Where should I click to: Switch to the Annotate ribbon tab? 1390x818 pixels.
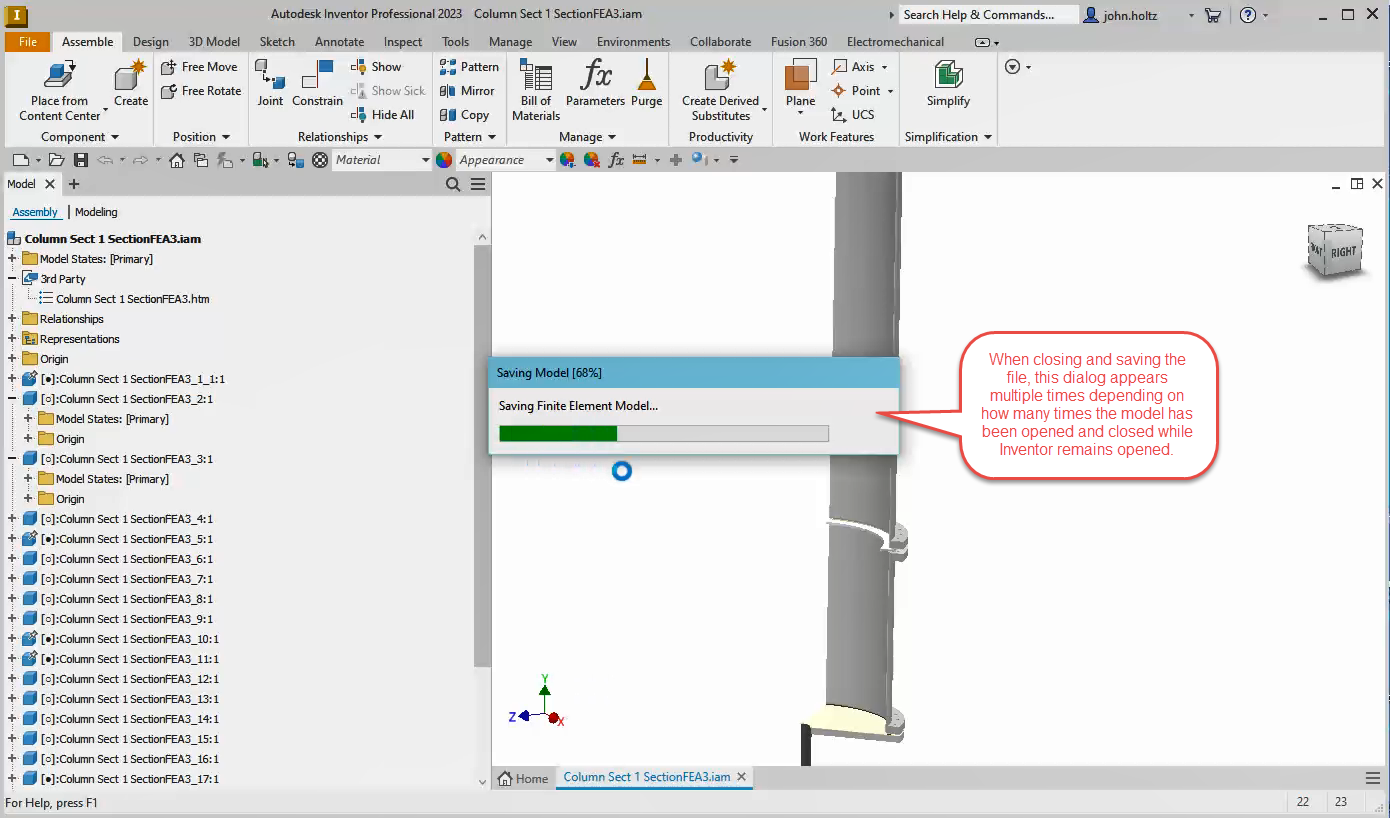coord(339,42)
